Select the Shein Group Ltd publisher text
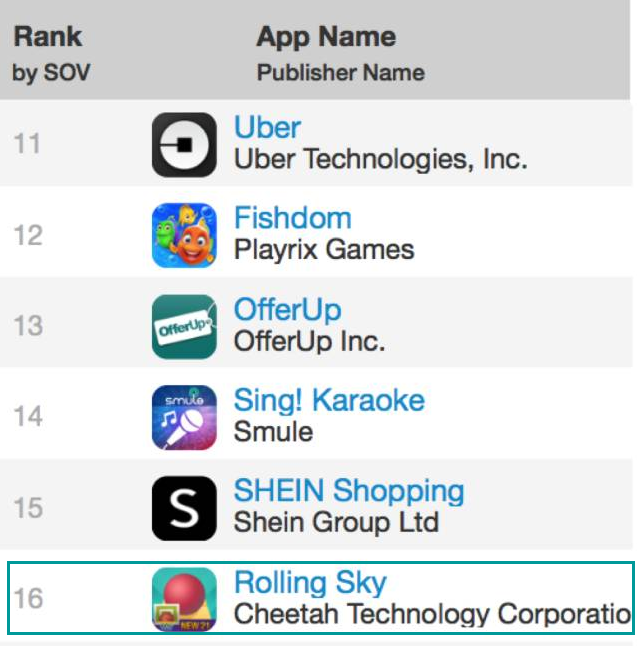The image size is (637, 646). 336,522
